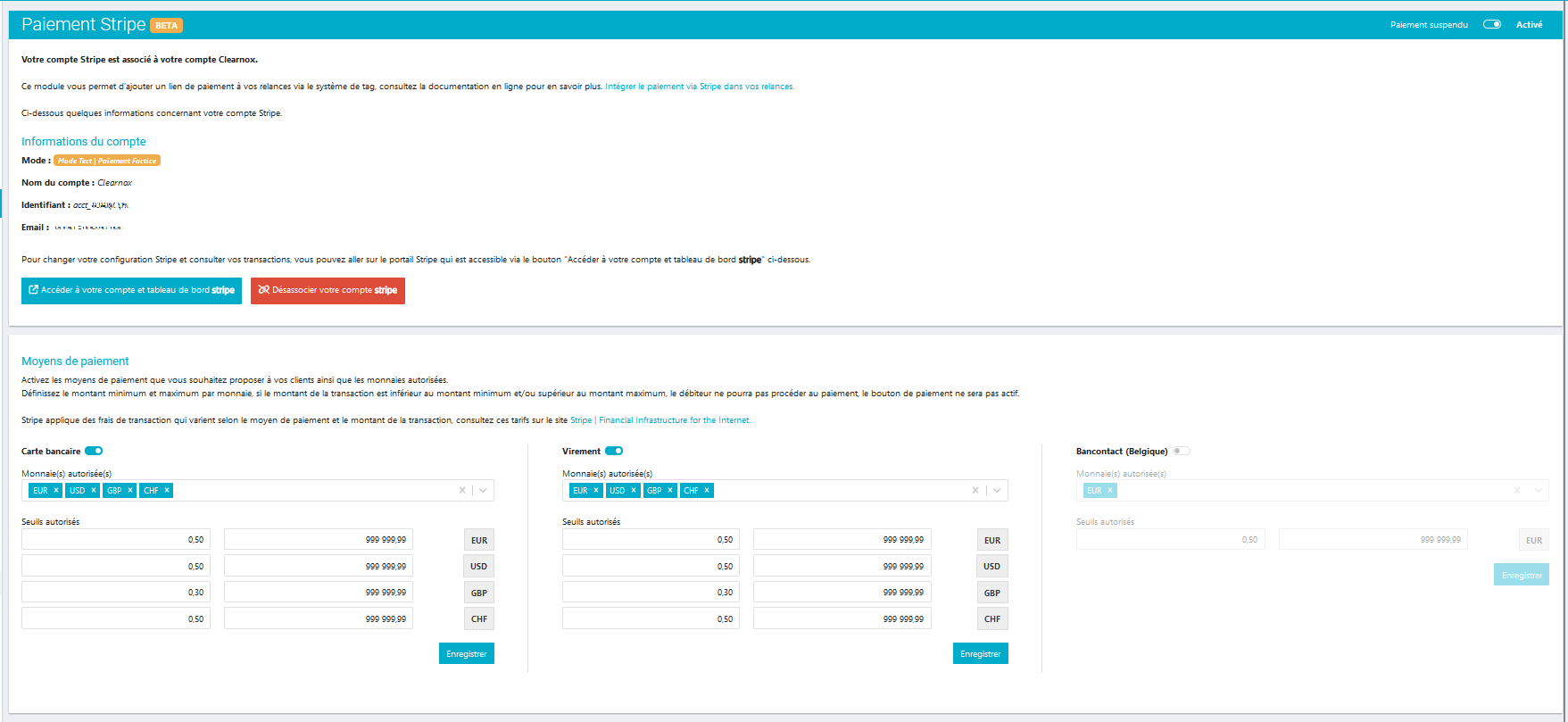The image size is (1568, 722).
Task: Toggle the Virement payment switch
Action: pyautogui.click(x=614, y=451)
